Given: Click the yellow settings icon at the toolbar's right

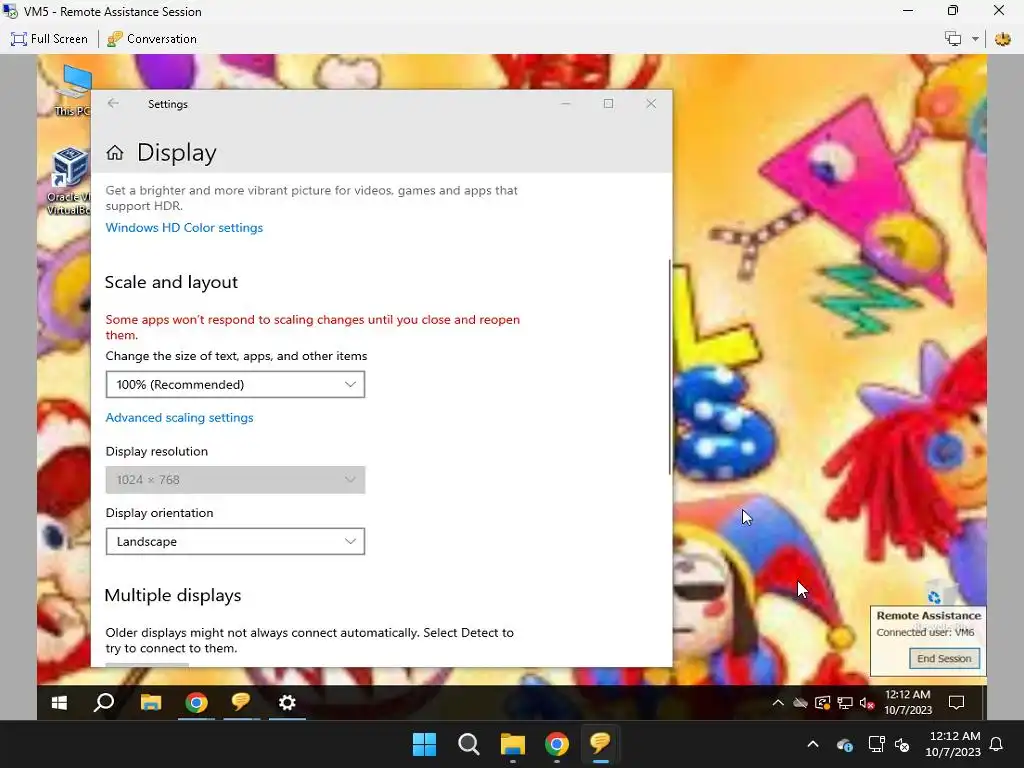Looking at the screenshot, I should tap(1002, 39).
